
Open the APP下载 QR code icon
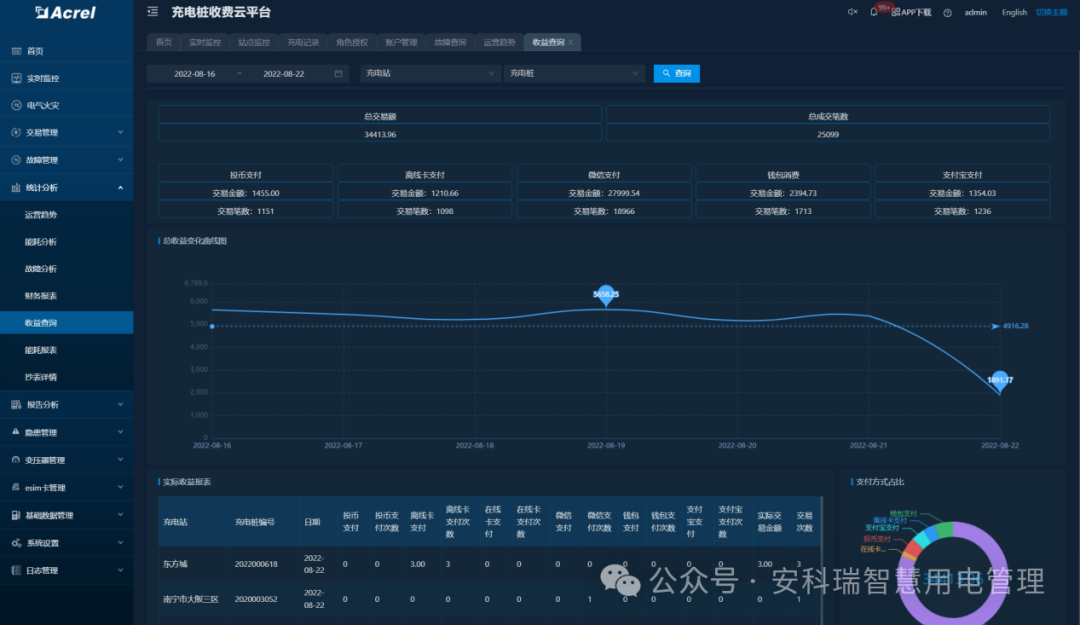point(897,12)
